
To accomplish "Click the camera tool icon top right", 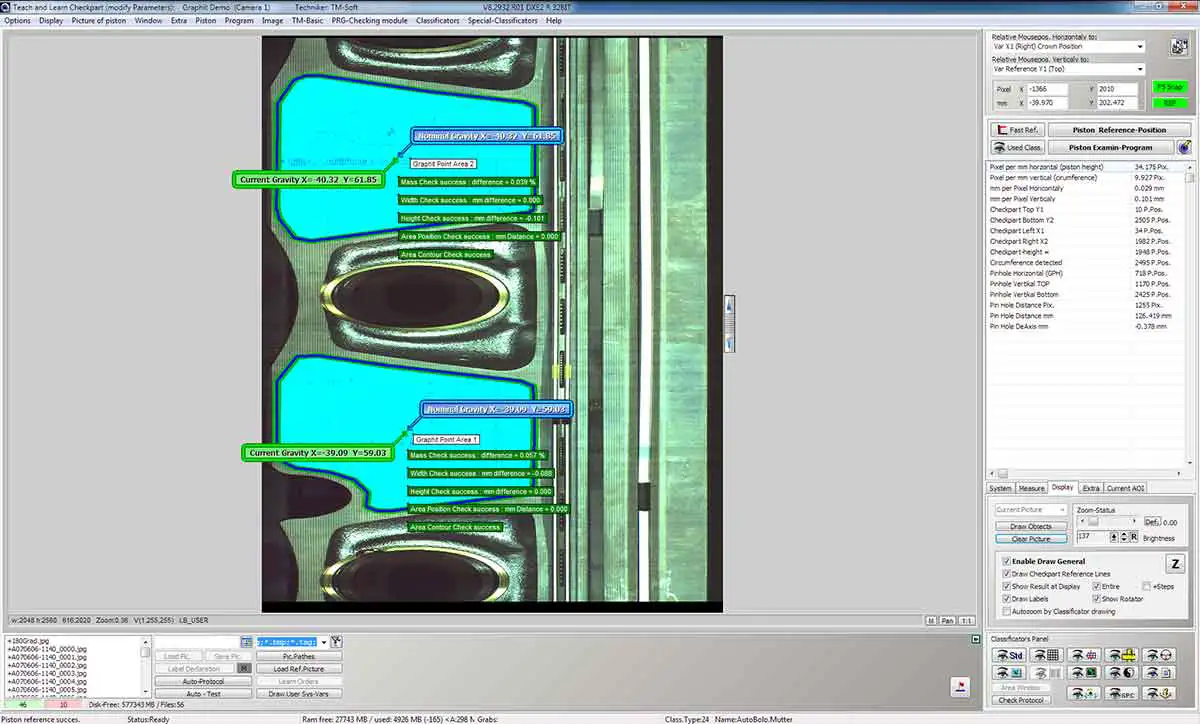I will (1178, 46).
